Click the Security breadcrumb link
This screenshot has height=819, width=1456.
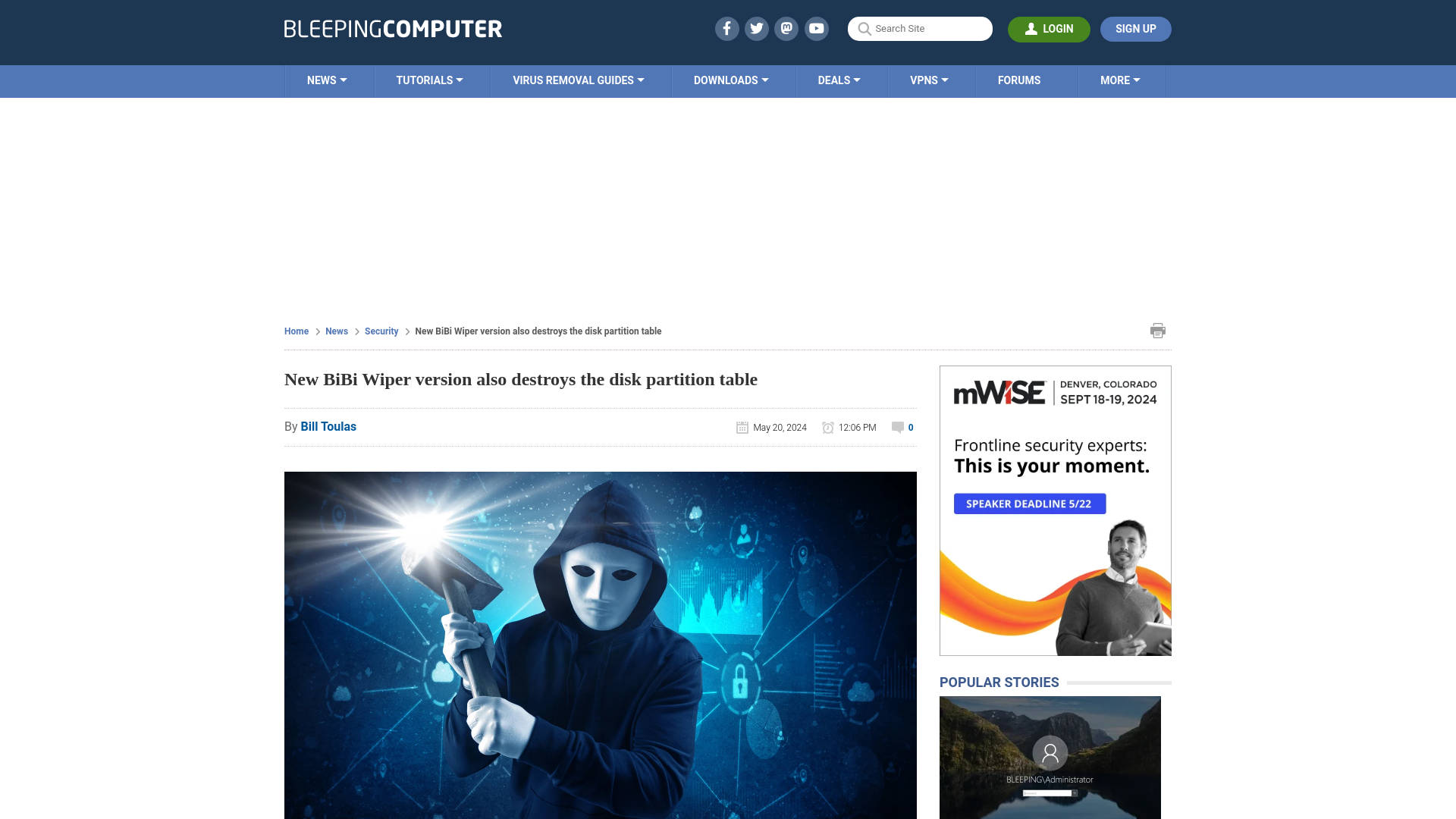tap(381, 331)
